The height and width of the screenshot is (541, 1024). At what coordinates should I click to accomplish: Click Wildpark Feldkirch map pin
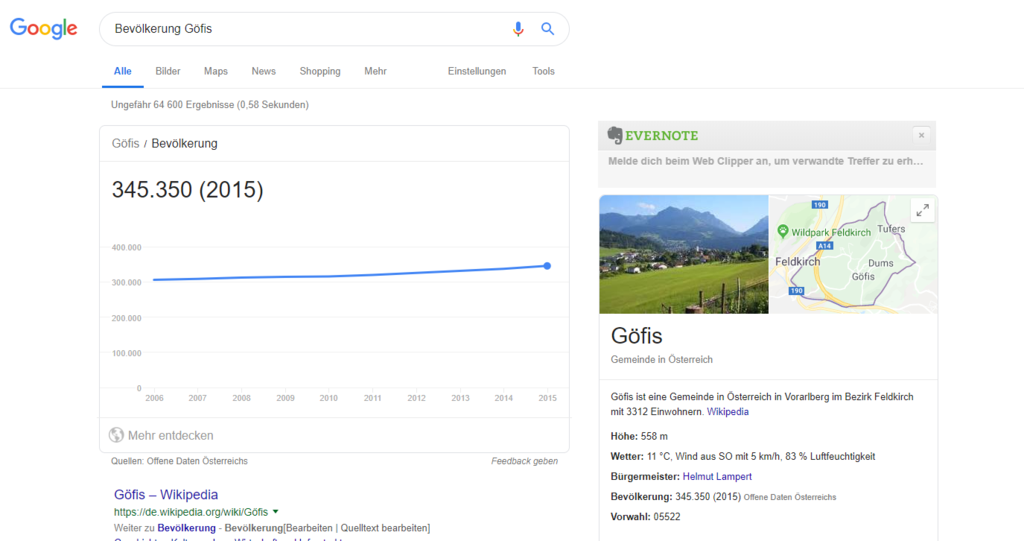[783, 231]
